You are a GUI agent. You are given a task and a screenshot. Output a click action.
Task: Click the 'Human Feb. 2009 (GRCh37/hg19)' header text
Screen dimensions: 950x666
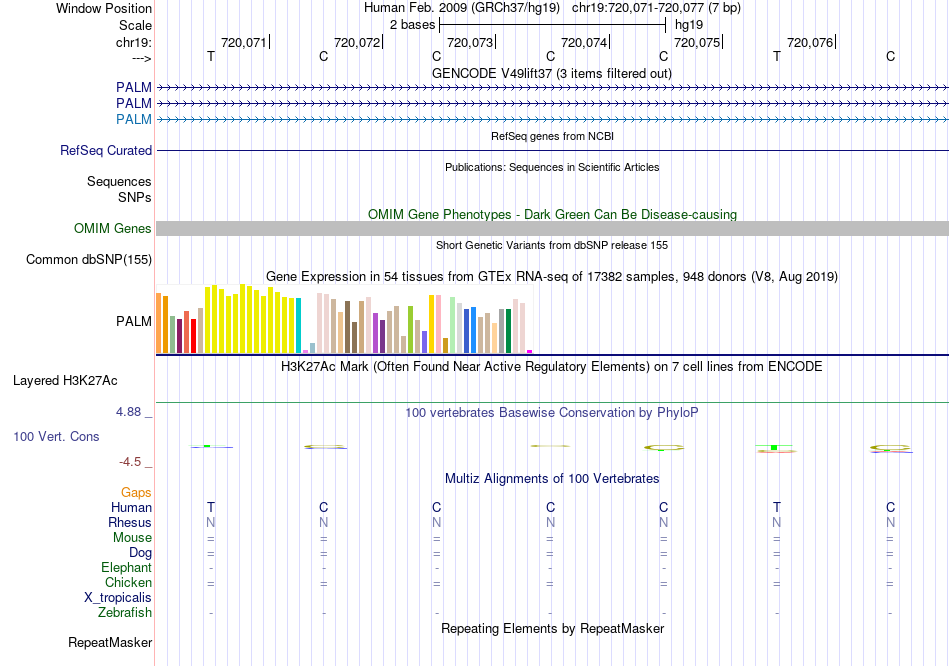(464, 8)
